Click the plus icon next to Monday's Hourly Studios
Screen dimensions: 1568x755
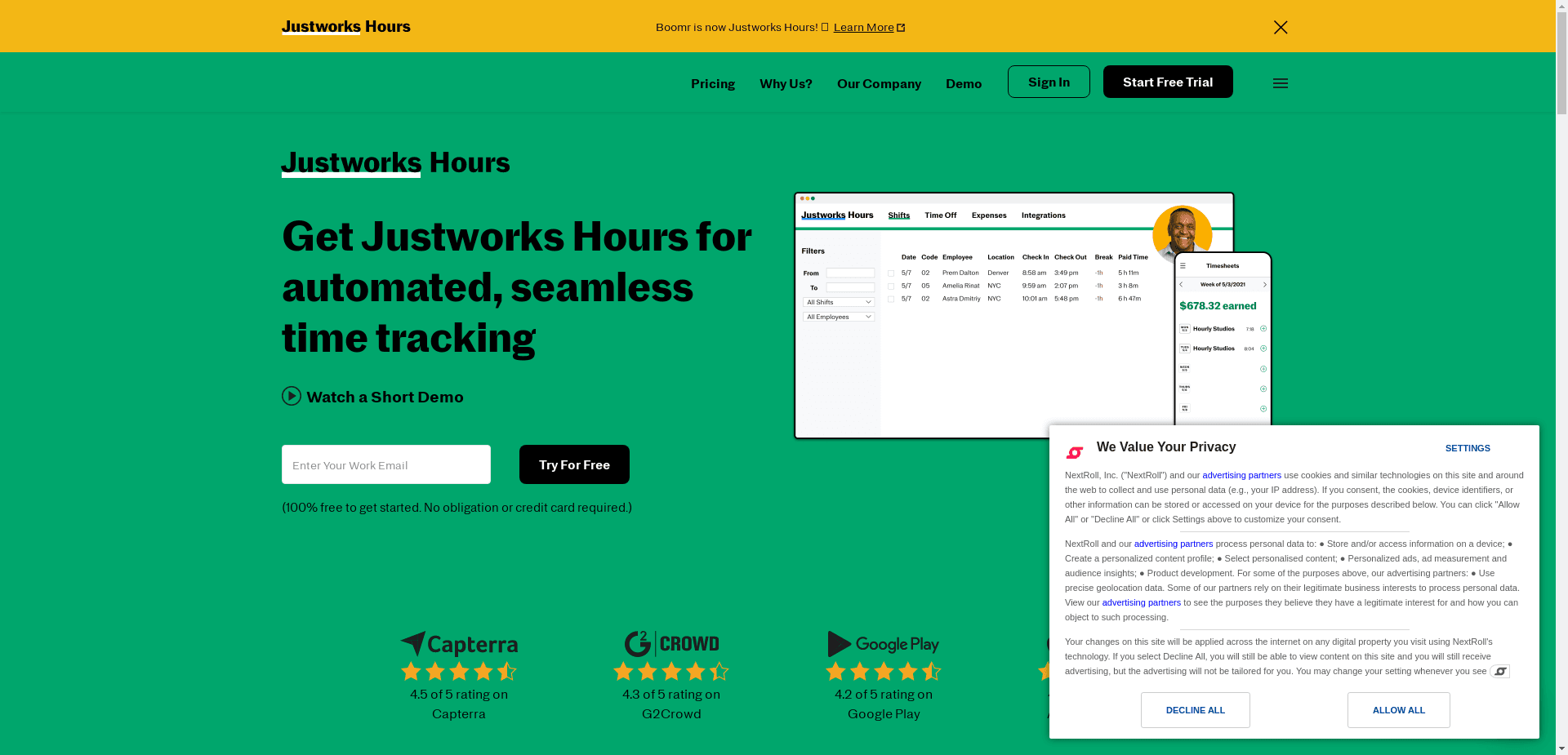coord(1263,328)
